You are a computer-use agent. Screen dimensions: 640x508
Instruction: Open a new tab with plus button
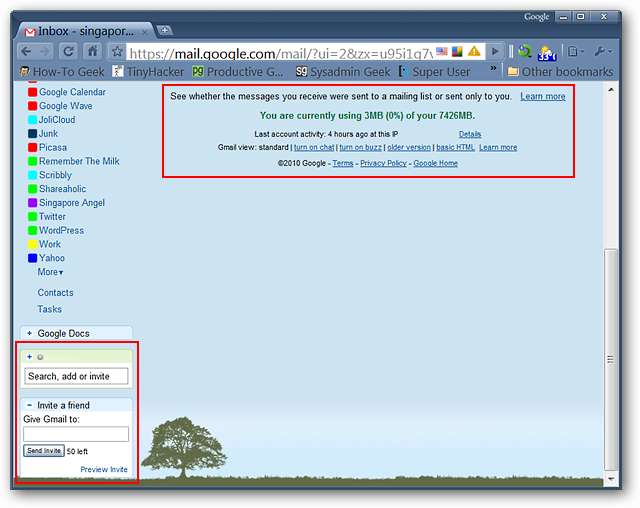pyautogui.click(x=164, y=30)
